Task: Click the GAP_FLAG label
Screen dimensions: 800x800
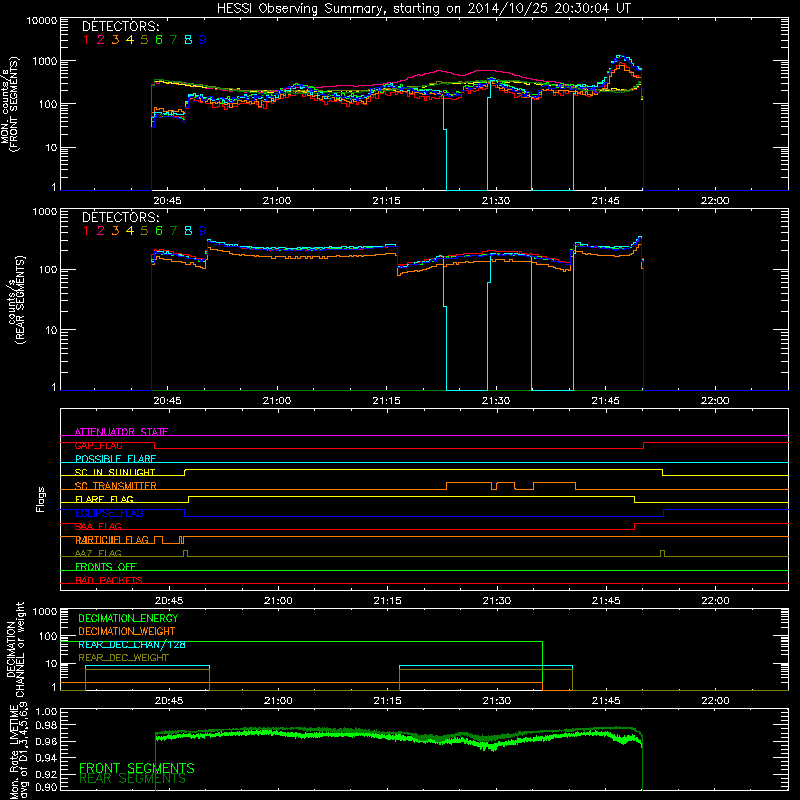Action: (x=98, y=445)
